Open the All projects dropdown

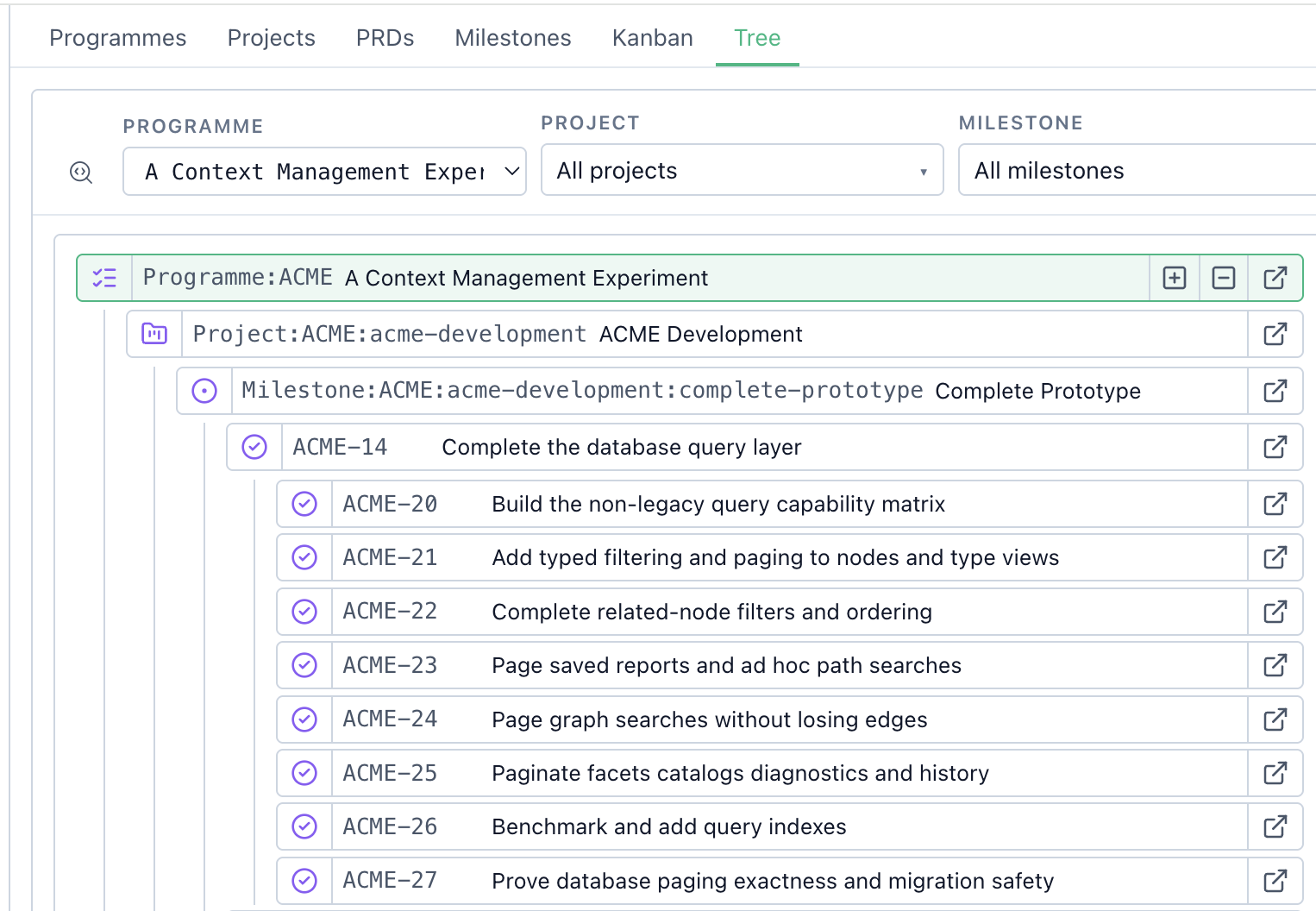(743, 170)
